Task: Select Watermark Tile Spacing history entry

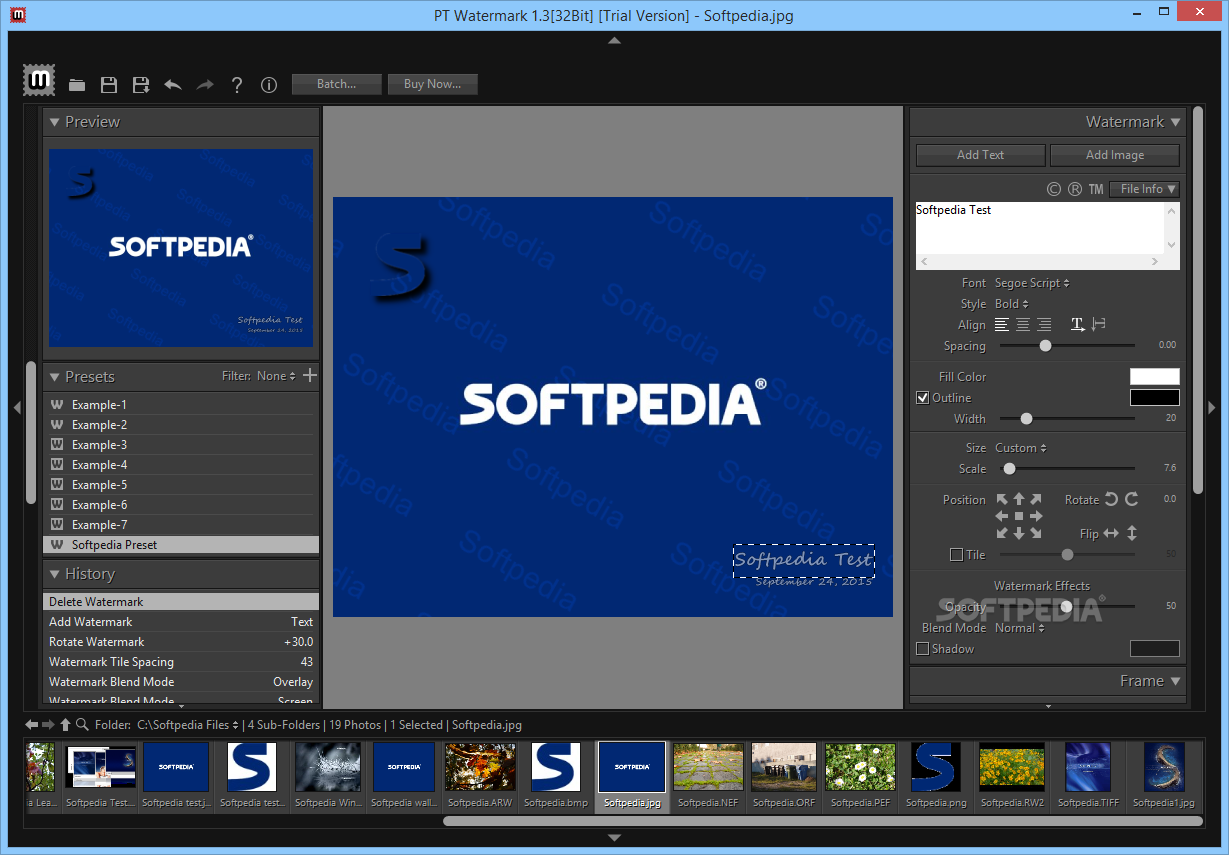Action: tap(181, 662)
